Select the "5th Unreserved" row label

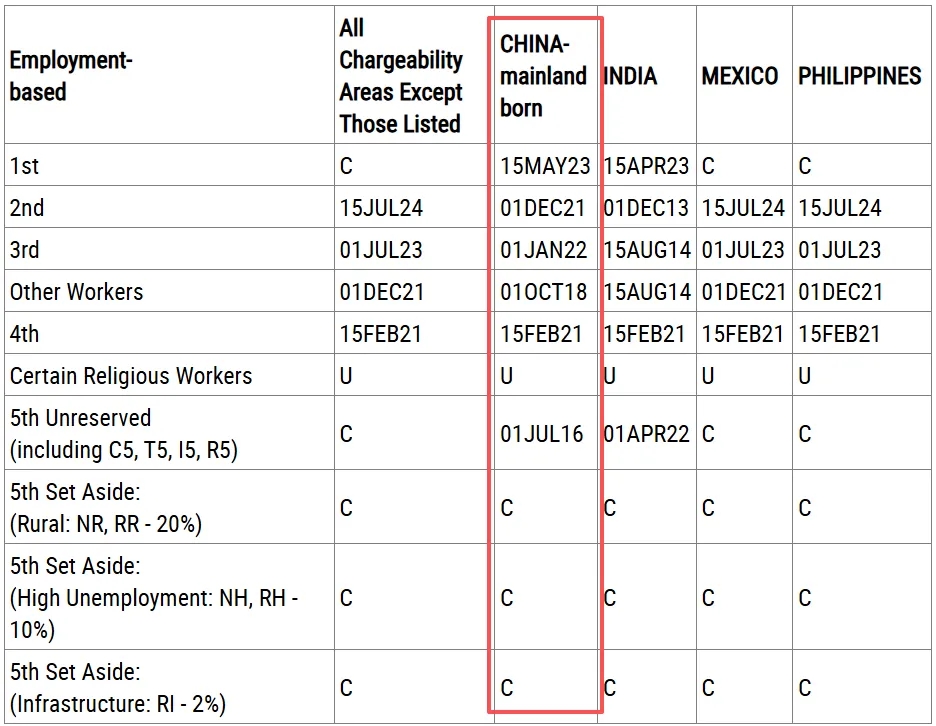tap(80, 418)
